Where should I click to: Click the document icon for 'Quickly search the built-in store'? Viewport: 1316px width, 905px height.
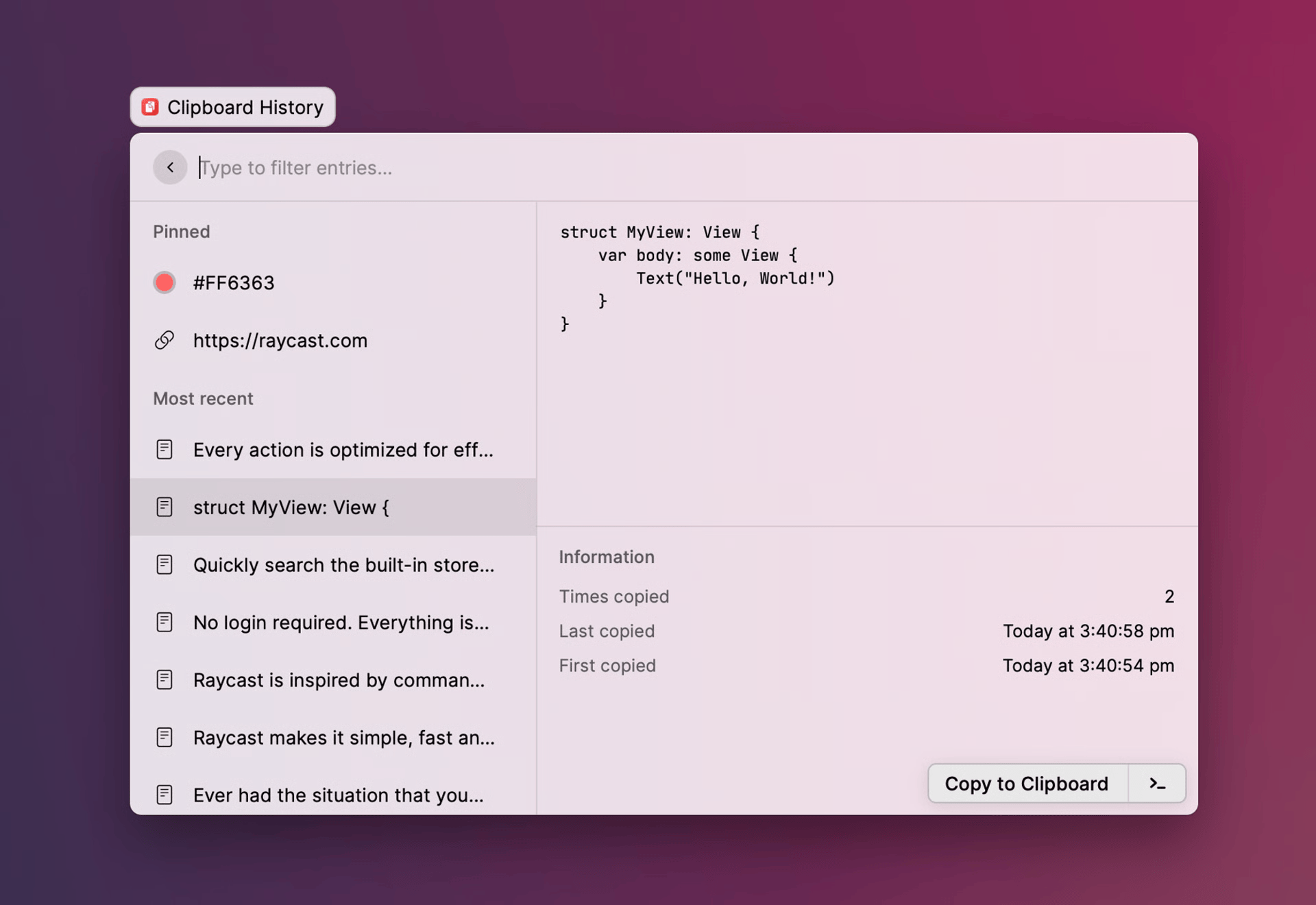[164, 565]
